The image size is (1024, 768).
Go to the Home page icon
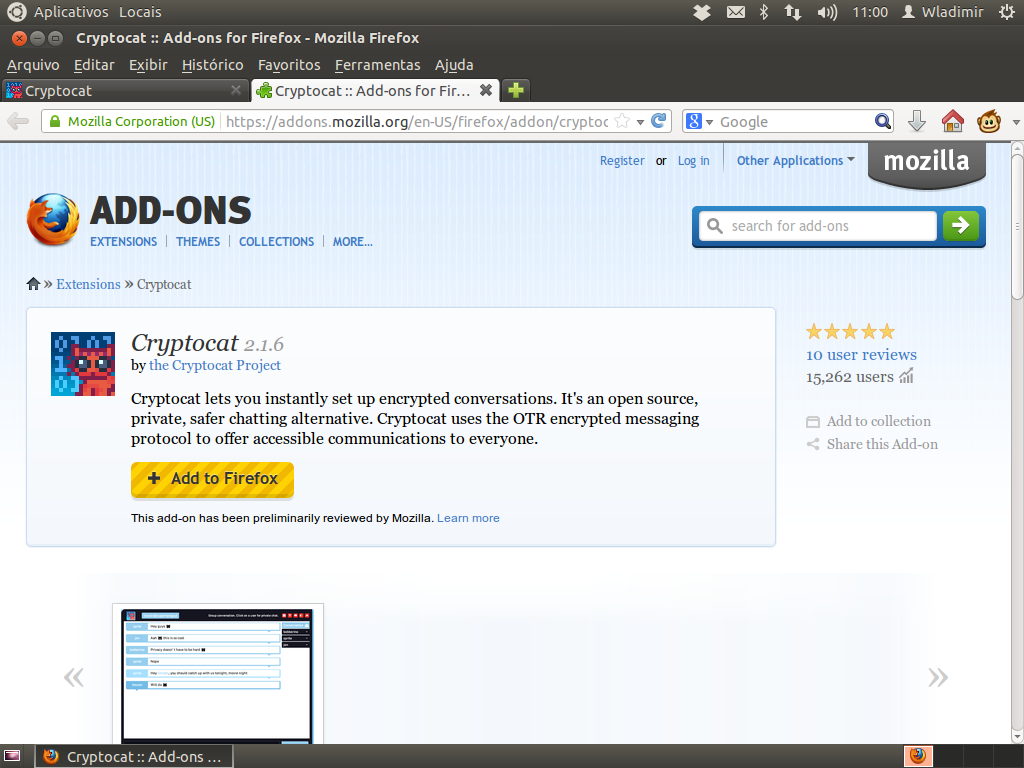(953, 121)
